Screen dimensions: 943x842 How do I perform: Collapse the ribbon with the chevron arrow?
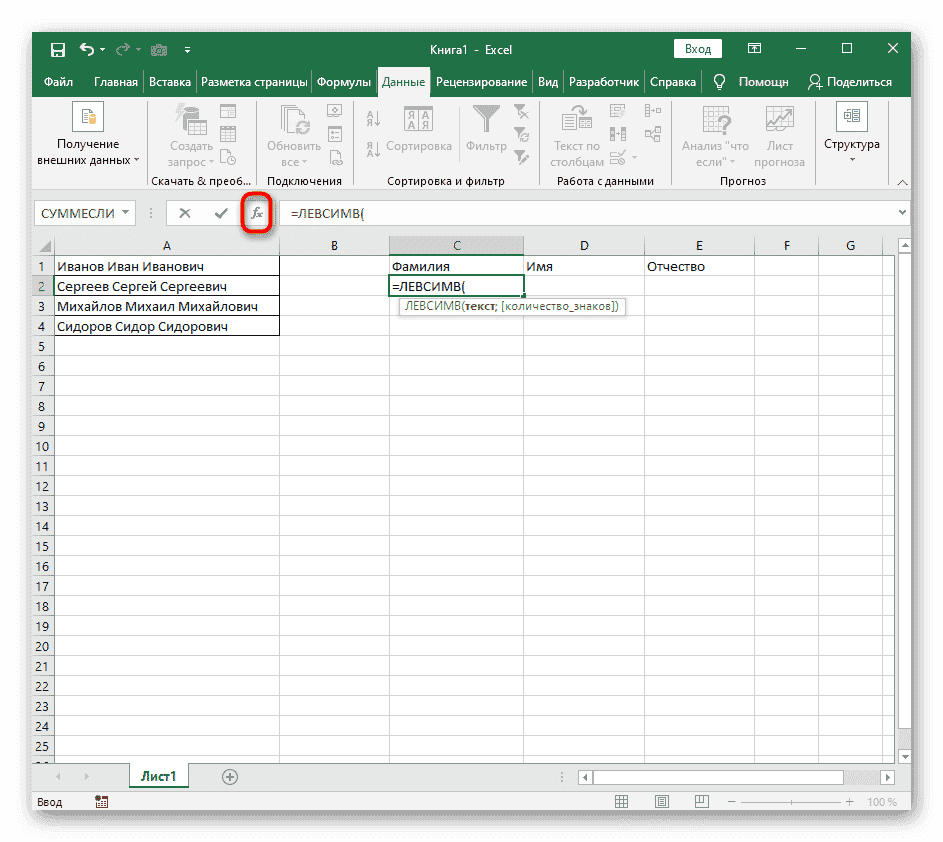click(x=901, y=182)
